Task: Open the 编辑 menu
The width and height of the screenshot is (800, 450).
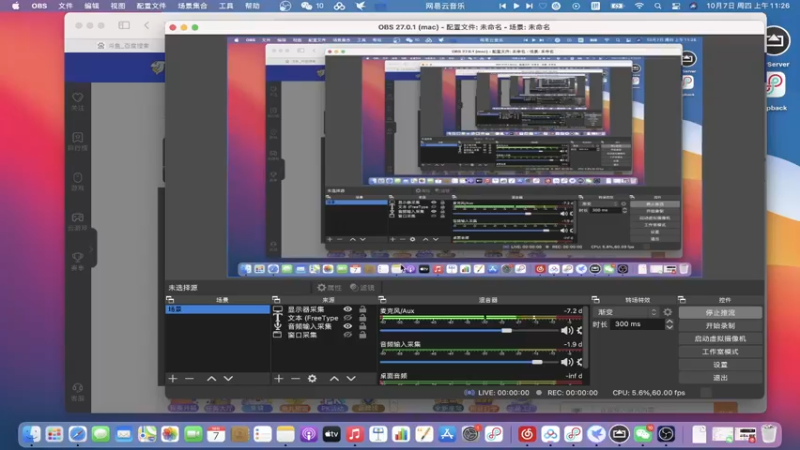Action: point(92,6)
